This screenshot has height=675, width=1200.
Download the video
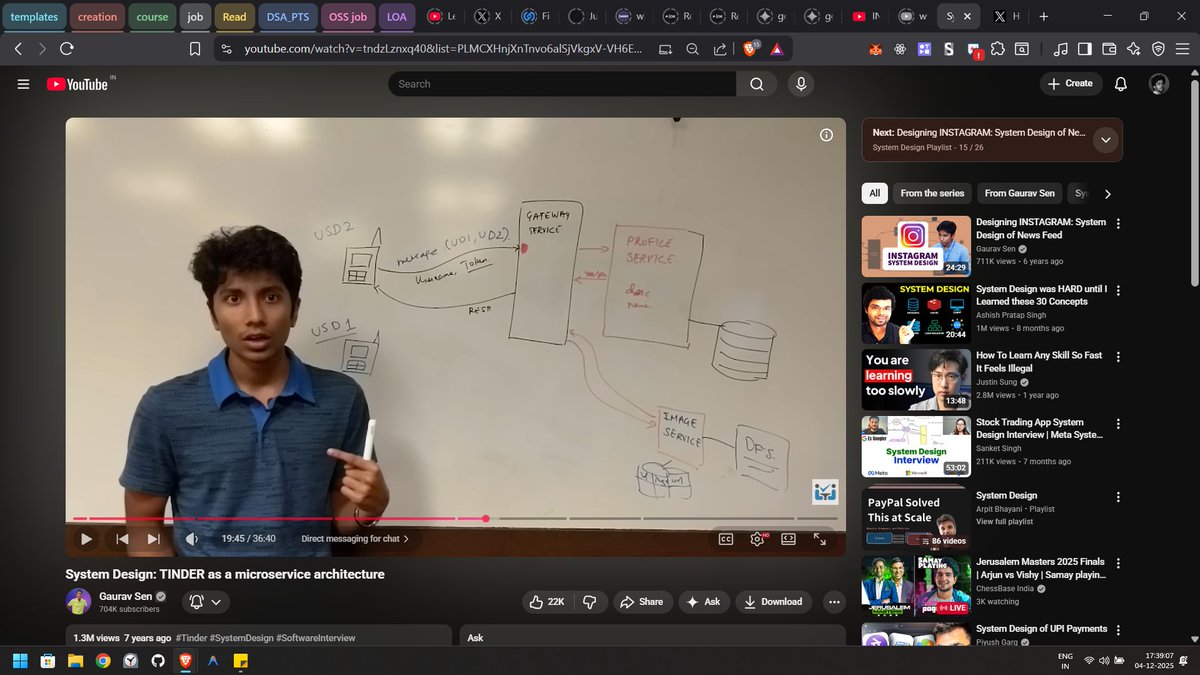[x=773, y=602]
